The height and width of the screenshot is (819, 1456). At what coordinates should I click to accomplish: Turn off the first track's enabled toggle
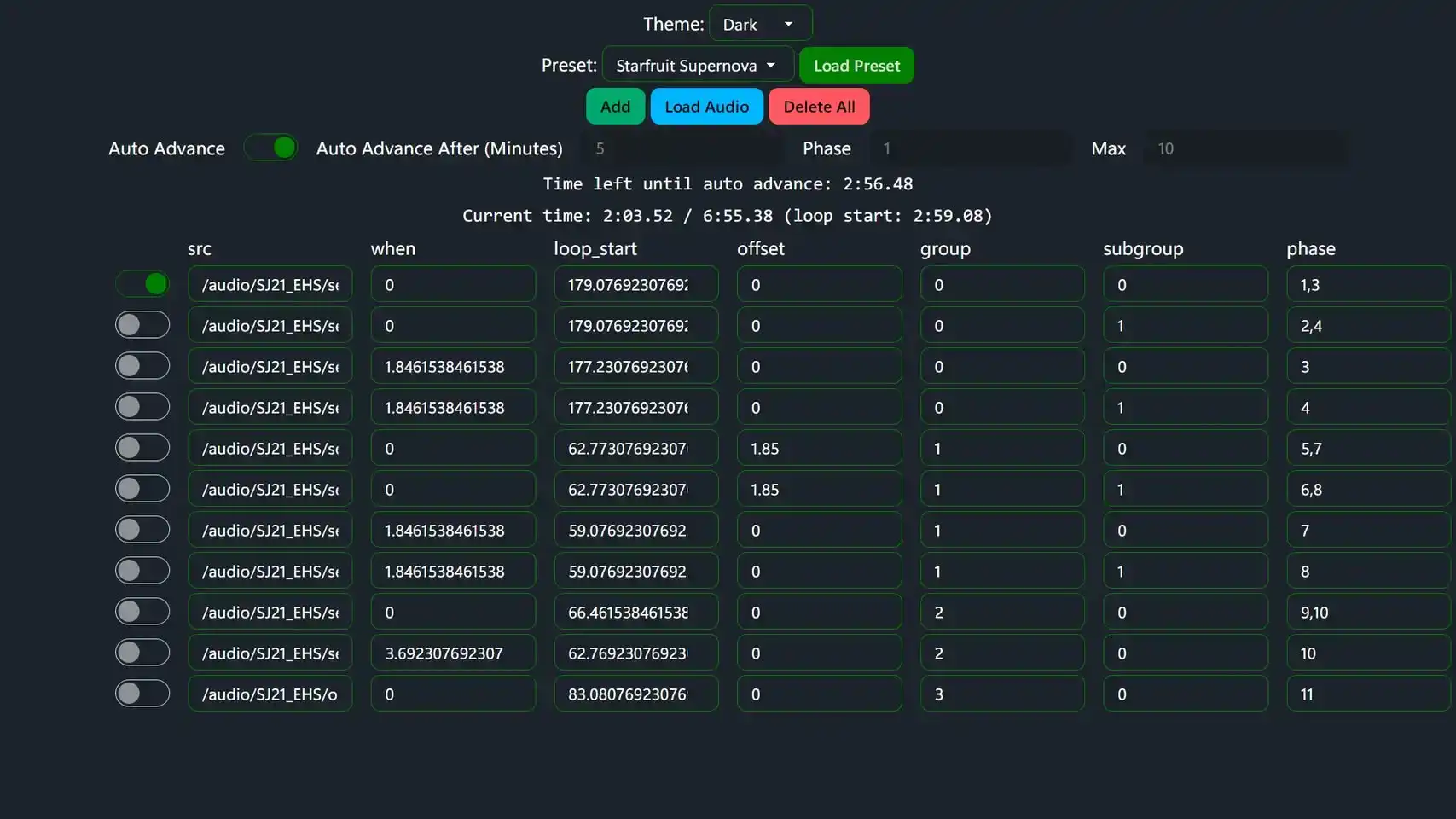point(142,284)
